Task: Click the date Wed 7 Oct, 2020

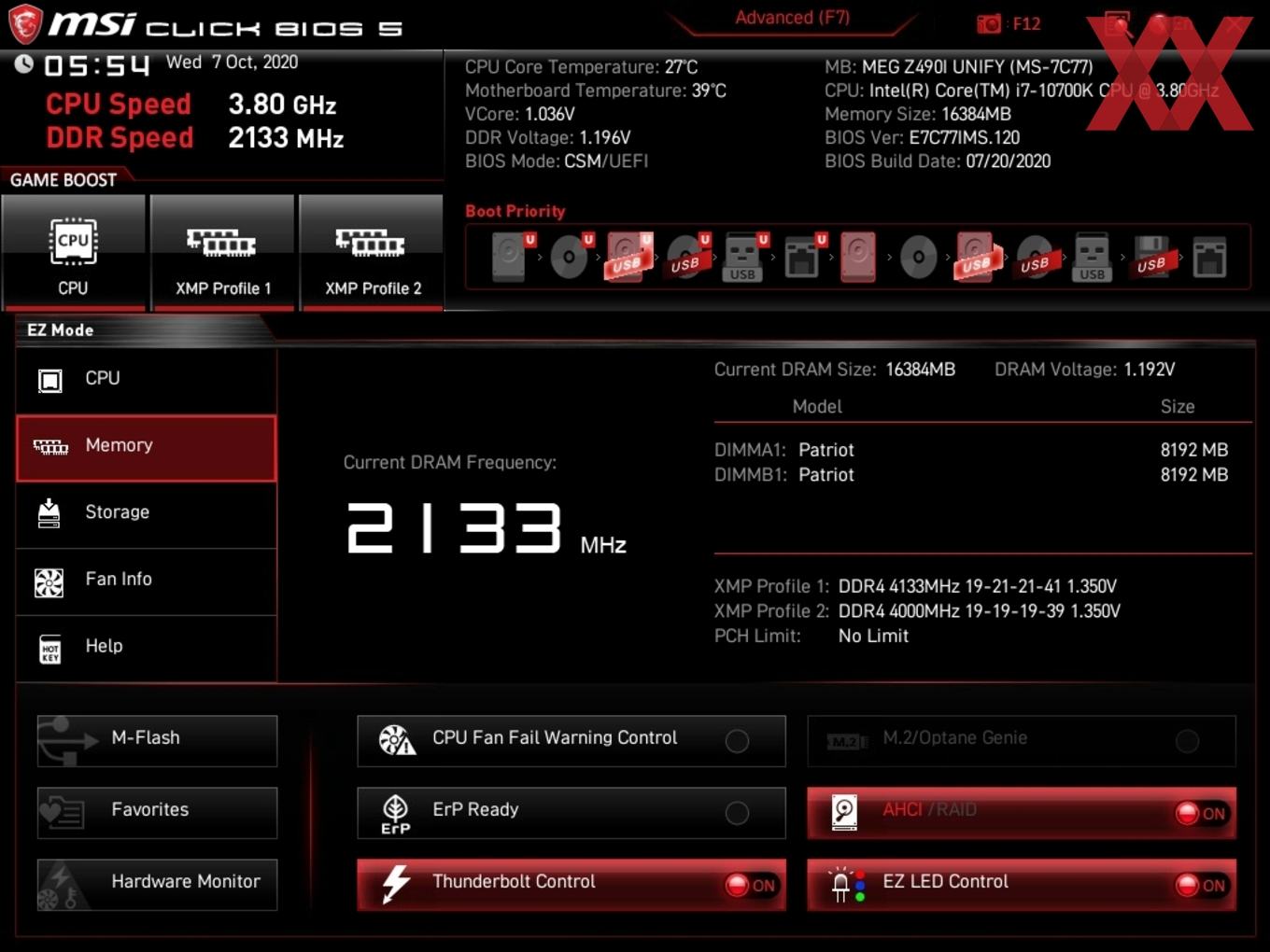Action: 232,63
